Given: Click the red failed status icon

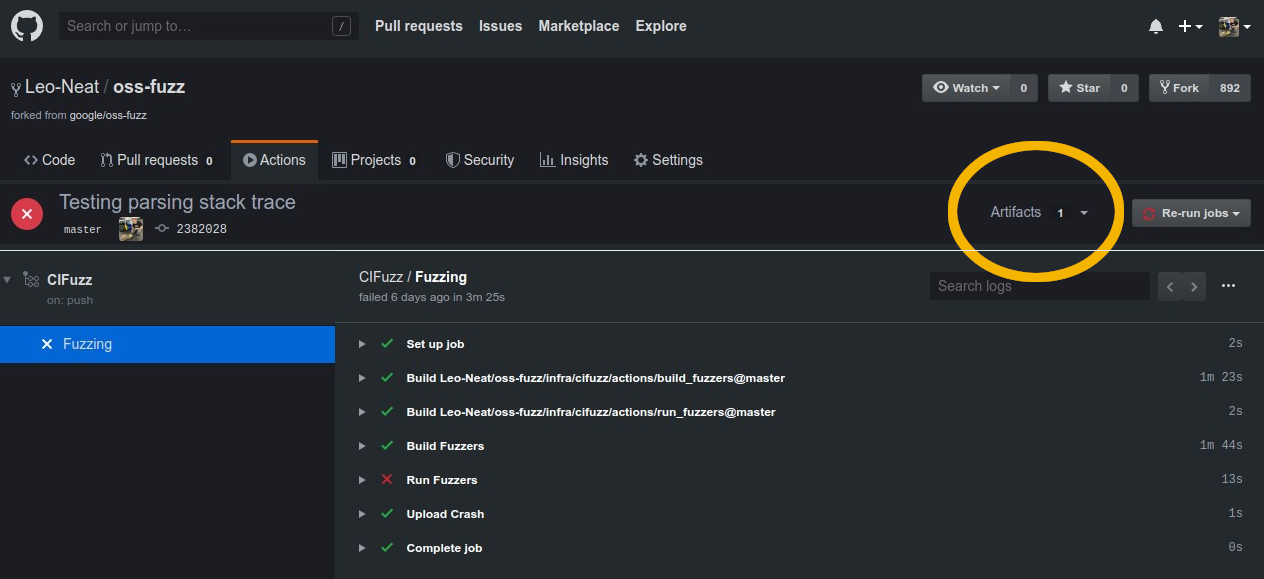Looking at the screenshot, I should point(27,214).
